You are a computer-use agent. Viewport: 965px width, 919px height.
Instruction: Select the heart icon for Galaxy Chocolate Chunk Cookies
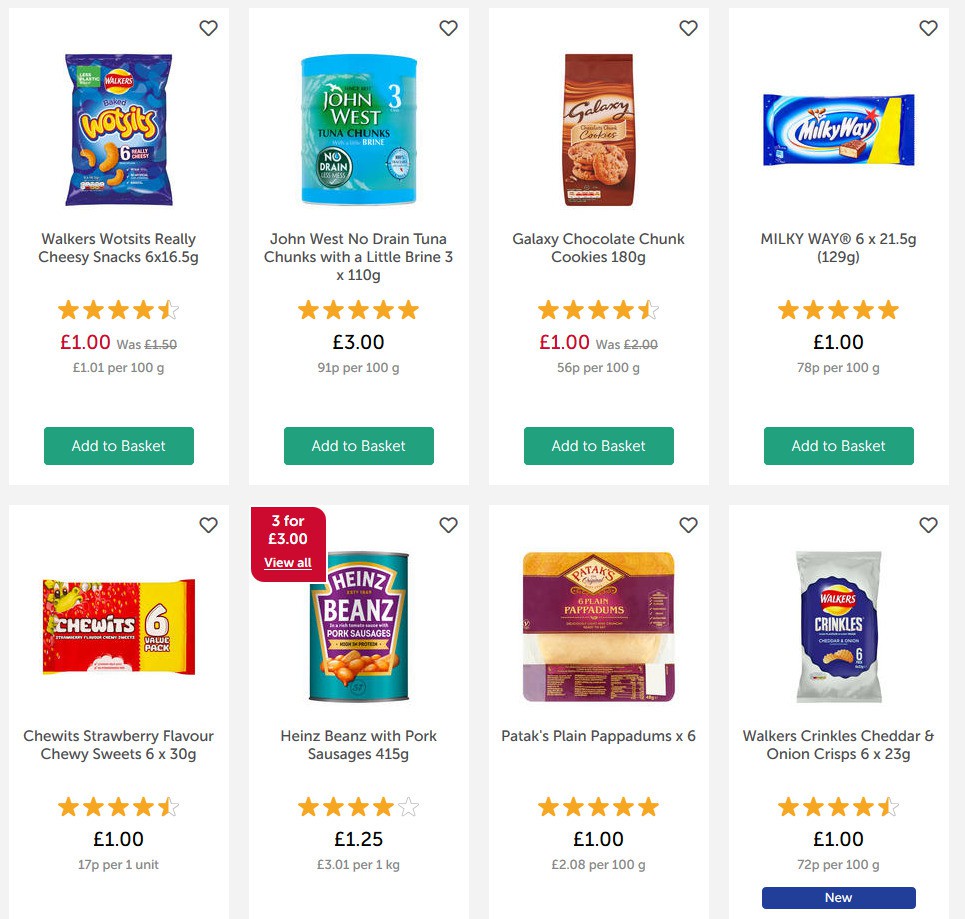[688, 29]
